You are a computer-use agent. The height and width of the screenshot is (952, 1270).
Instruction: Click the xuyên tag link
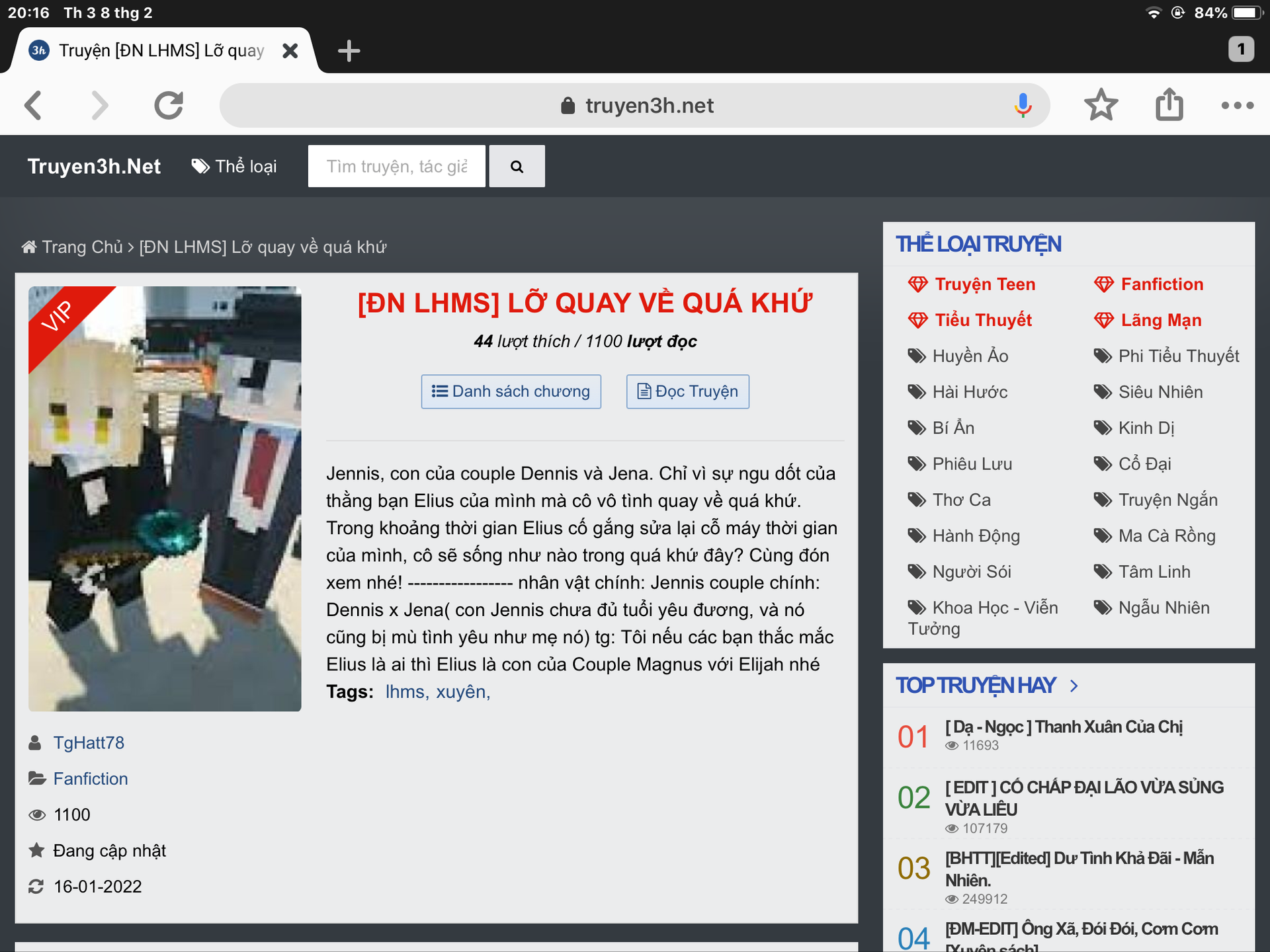click(x=462, y=692)
